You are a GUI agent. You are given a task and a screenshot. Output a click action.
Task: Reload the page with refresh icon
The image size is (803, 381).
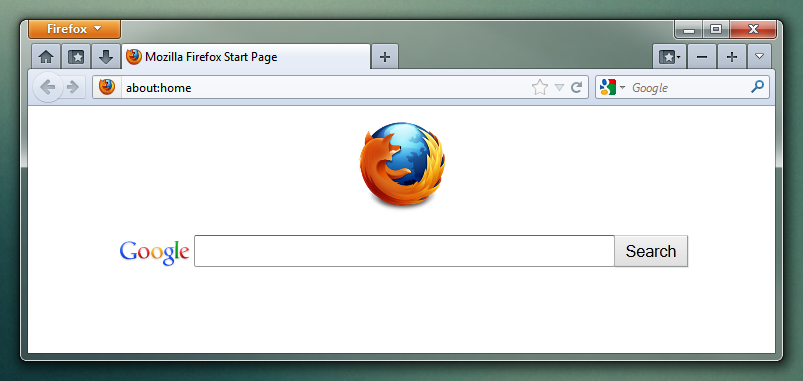coord(577,88)
